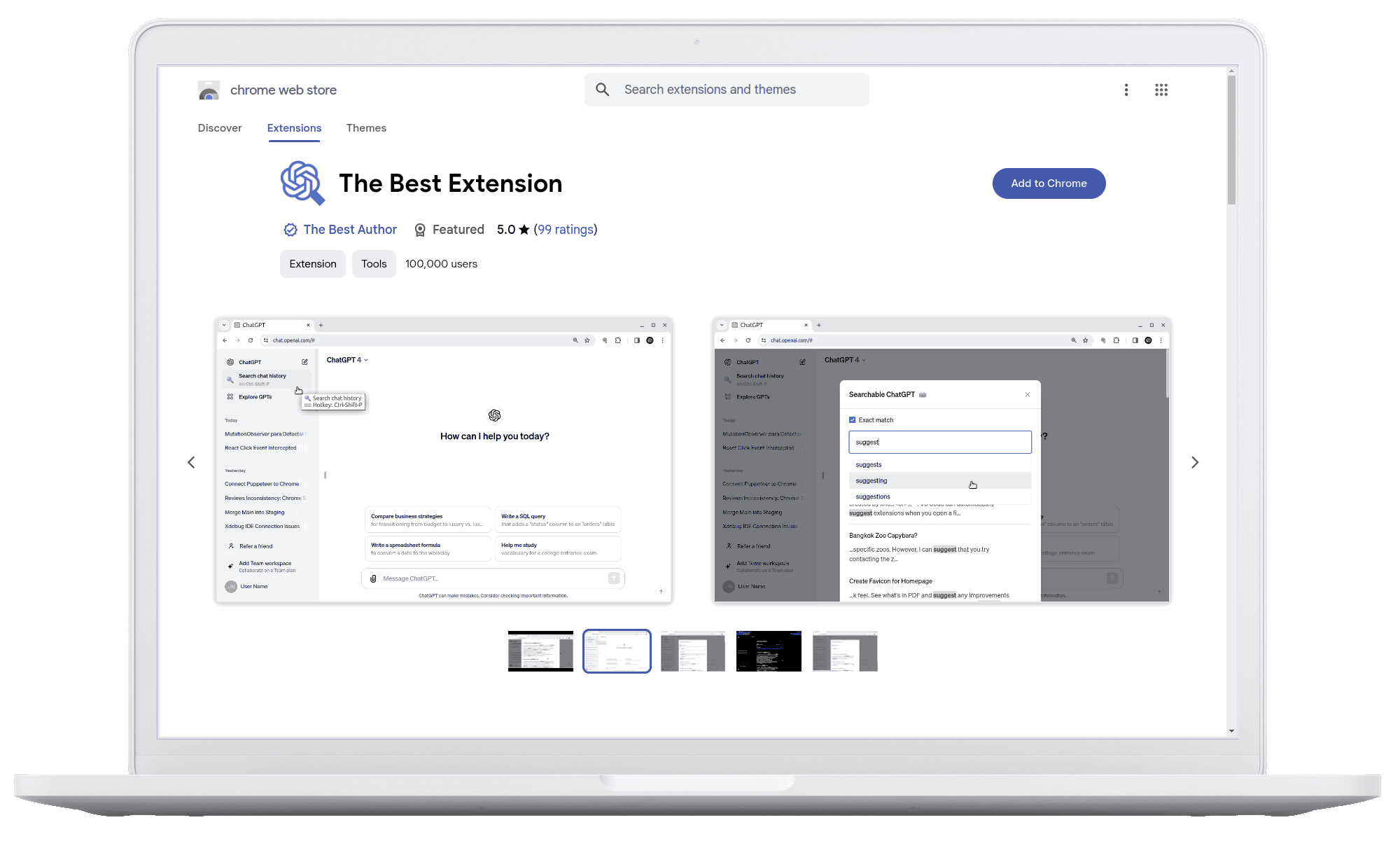The image size is (1400, 841).
Task: Open the 99 ratings link
Action: tap(565, 230)
